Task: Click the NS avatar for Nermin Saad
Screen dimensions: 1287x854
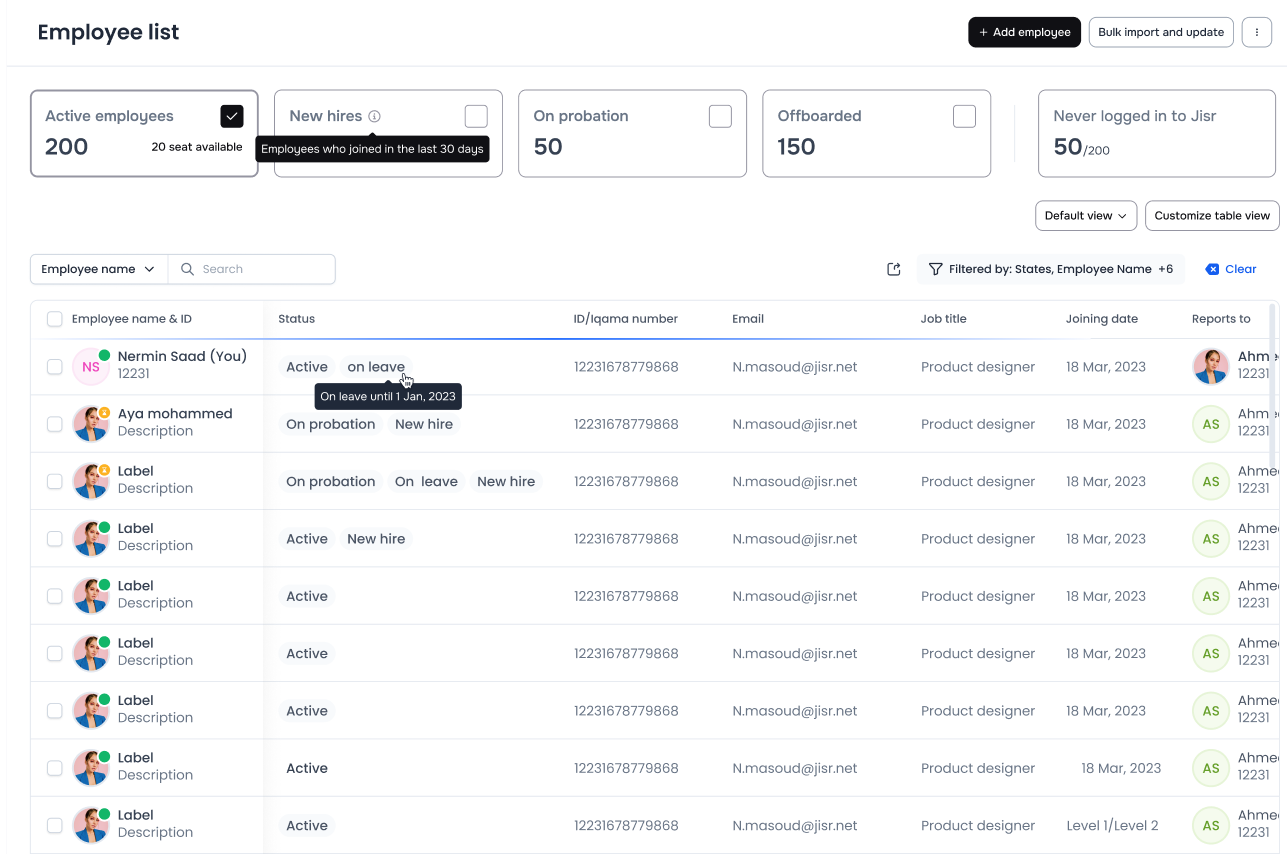Action: (x=90, y=367)
